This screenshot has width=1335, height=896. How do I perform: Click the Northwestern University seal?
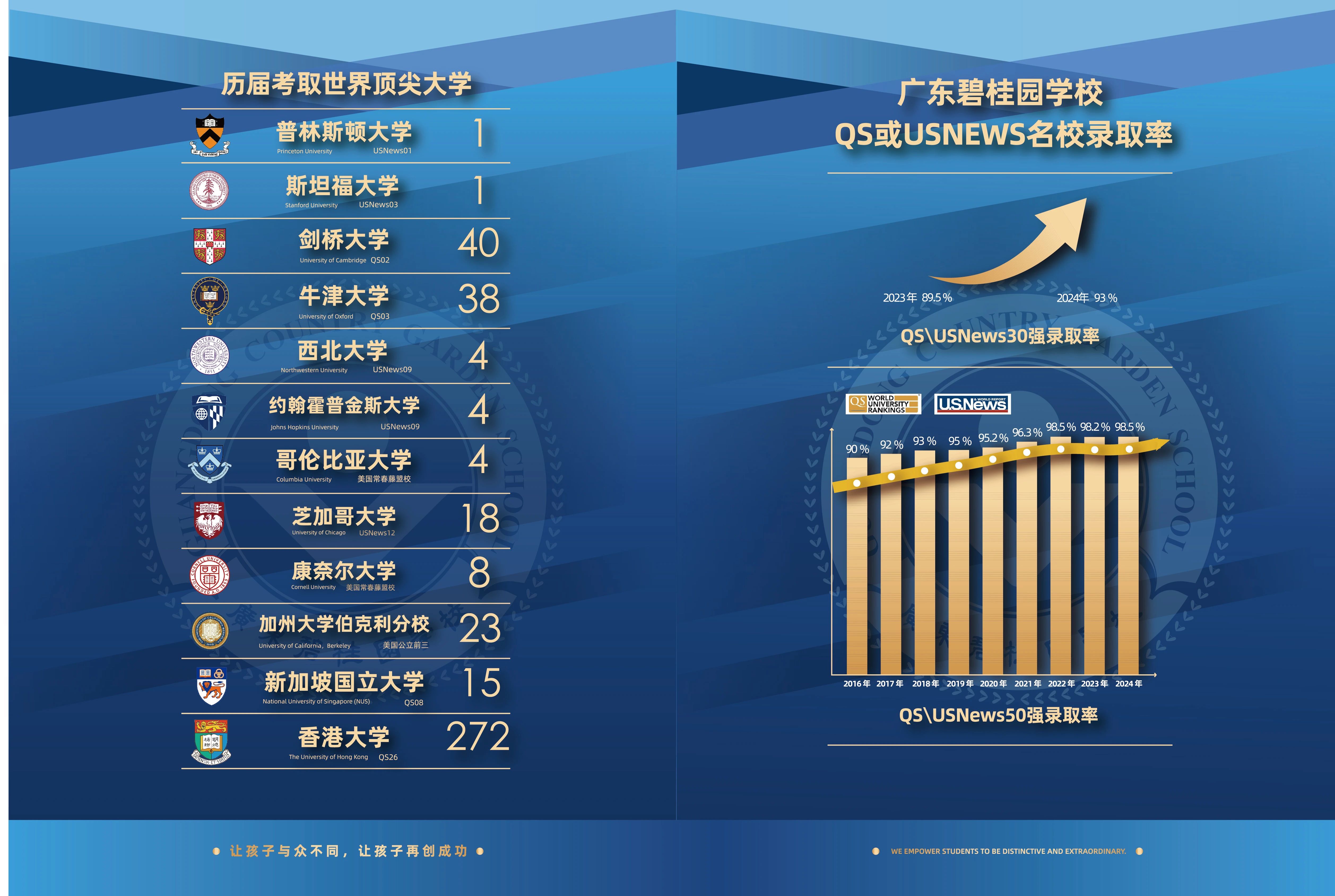209,355
